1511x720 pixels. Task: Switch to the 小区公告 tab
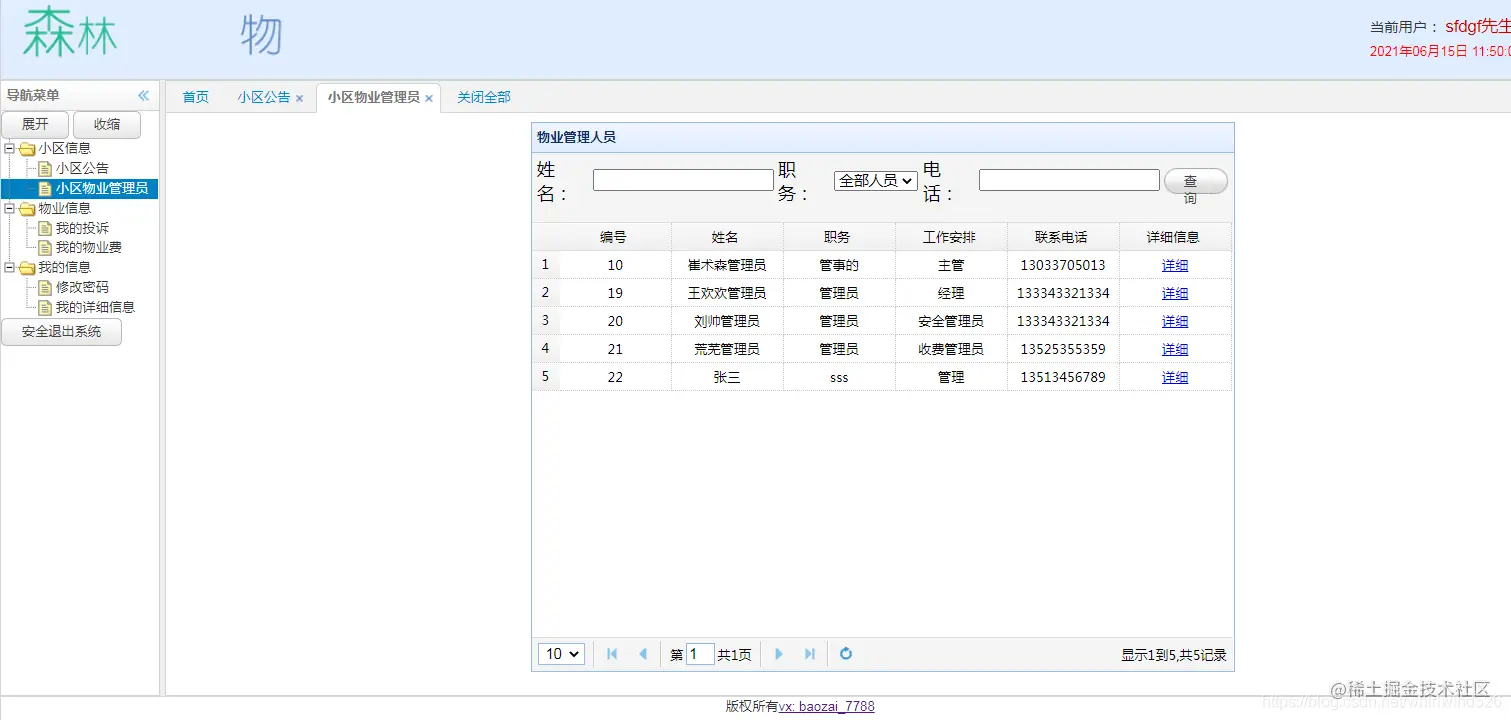pyautogui.click(x=264, y=97)
